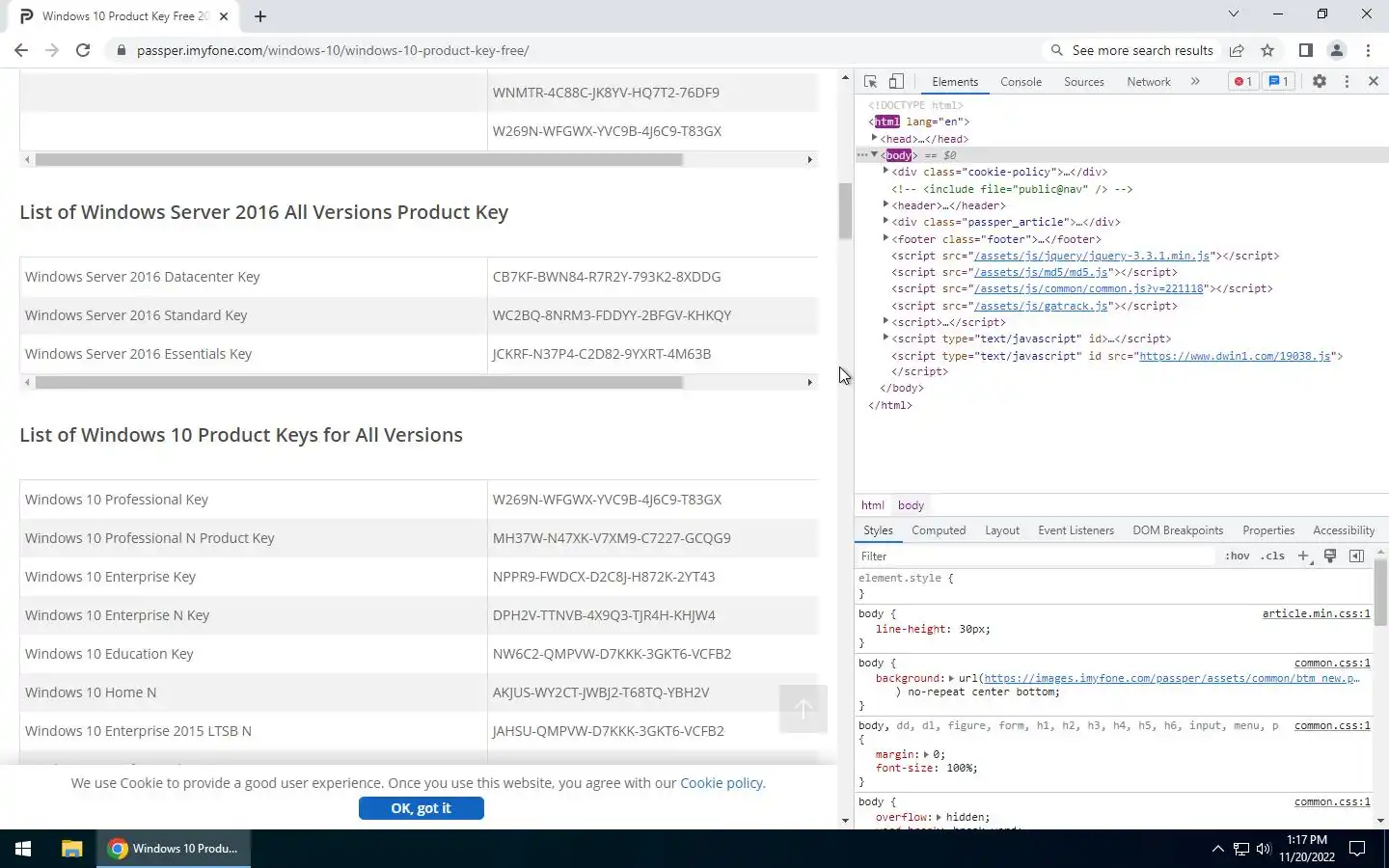Expand the passper_article div node
The image size is (1389, 868).
tap(885, 222)
